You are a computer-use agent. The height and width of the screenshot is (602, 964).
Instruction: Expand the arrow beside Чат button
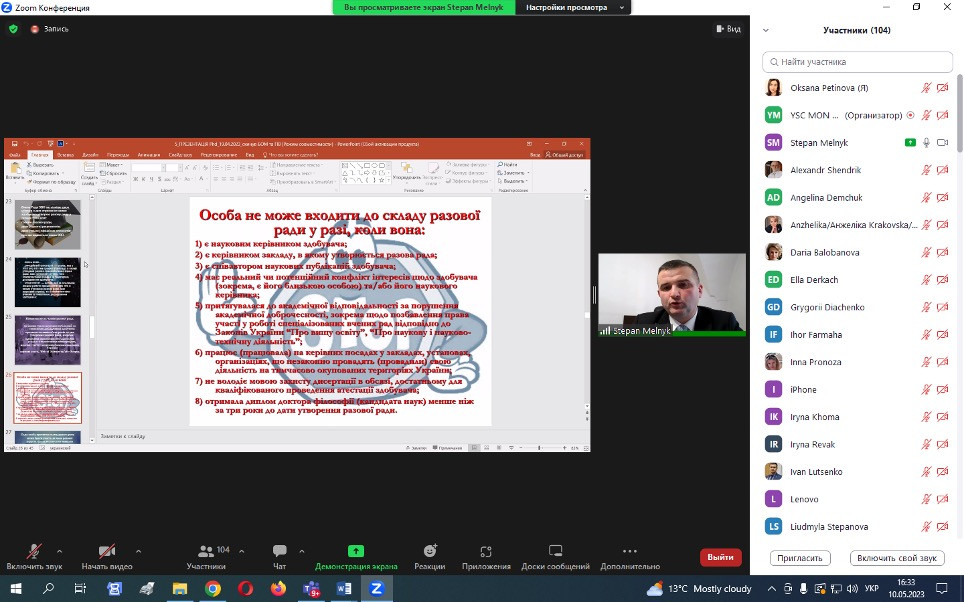(x=301, y=551)
